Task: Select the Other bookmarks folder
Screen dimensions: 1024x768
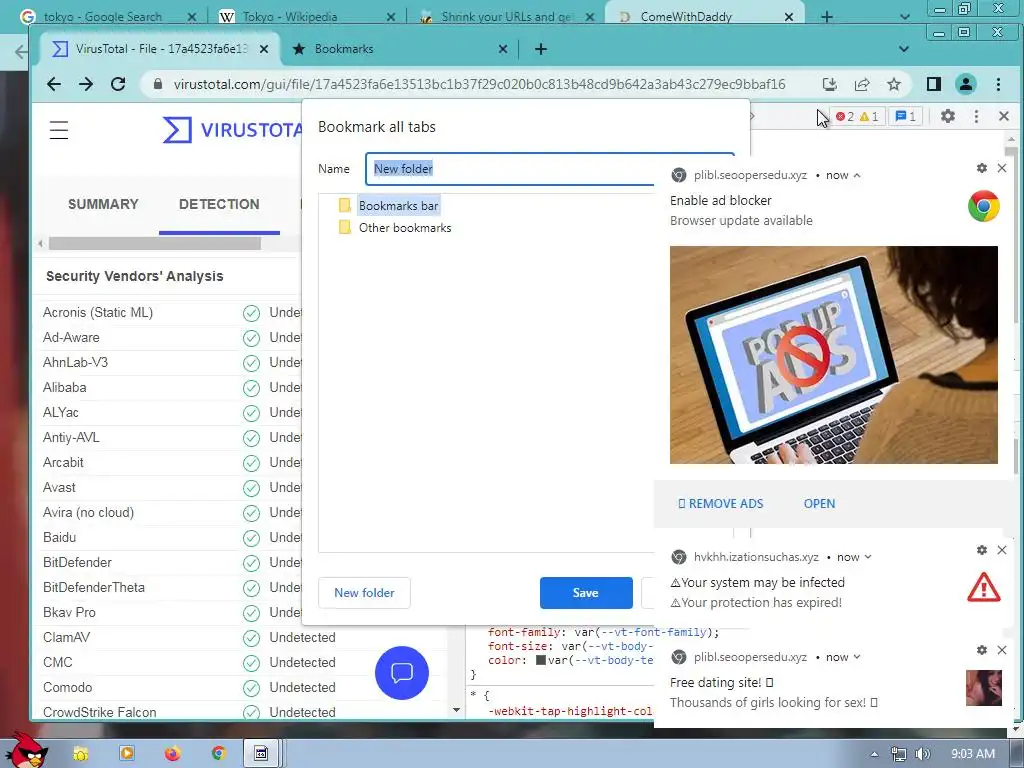Action: tap(405, 228)
